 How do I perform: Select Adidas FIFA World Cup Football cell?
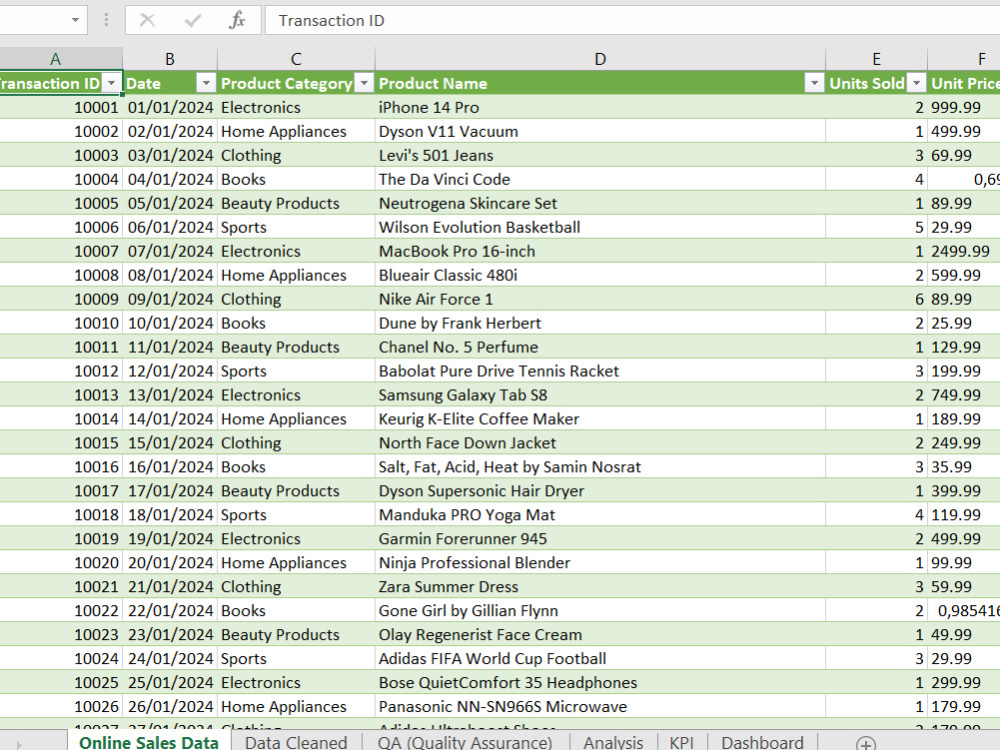tap(600, 659)
